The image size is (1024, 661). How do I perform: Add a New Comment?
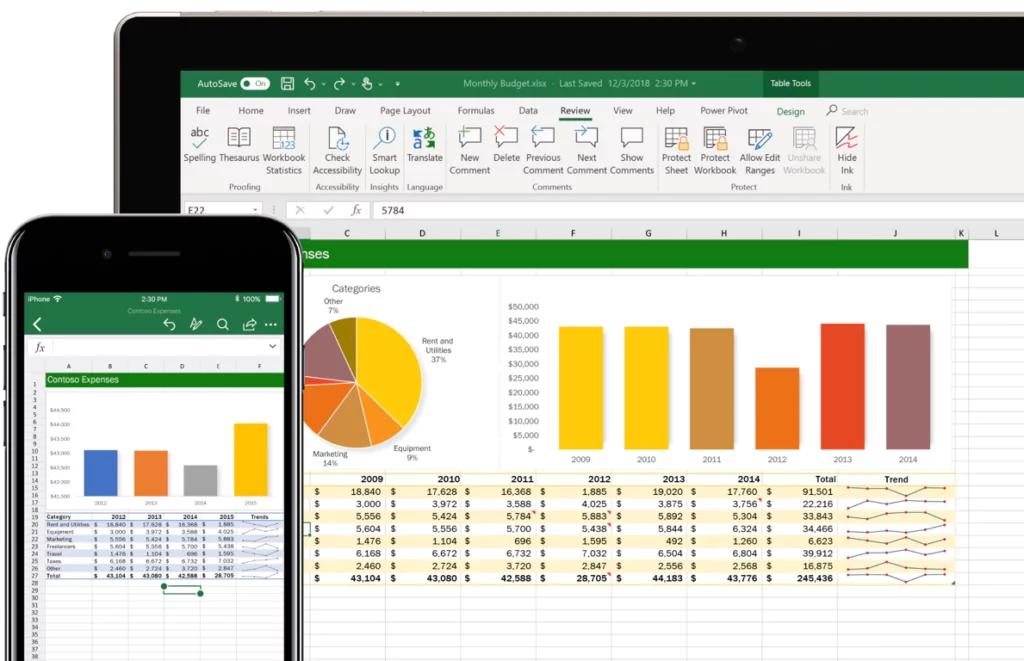coord(470,151)
